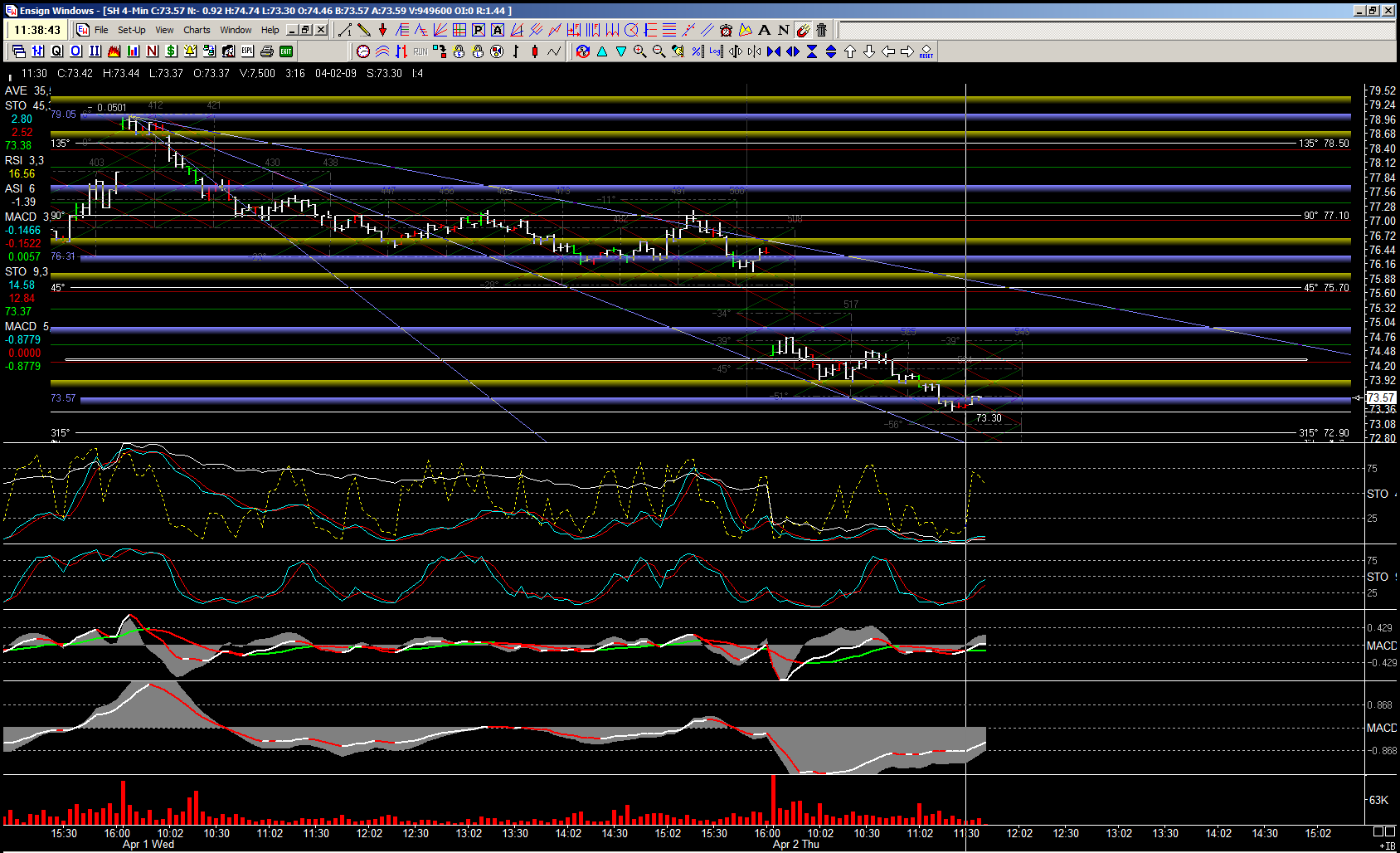Click the zoom in magnifier
The image size is (1400, 853).
click(x=639, y=51)
